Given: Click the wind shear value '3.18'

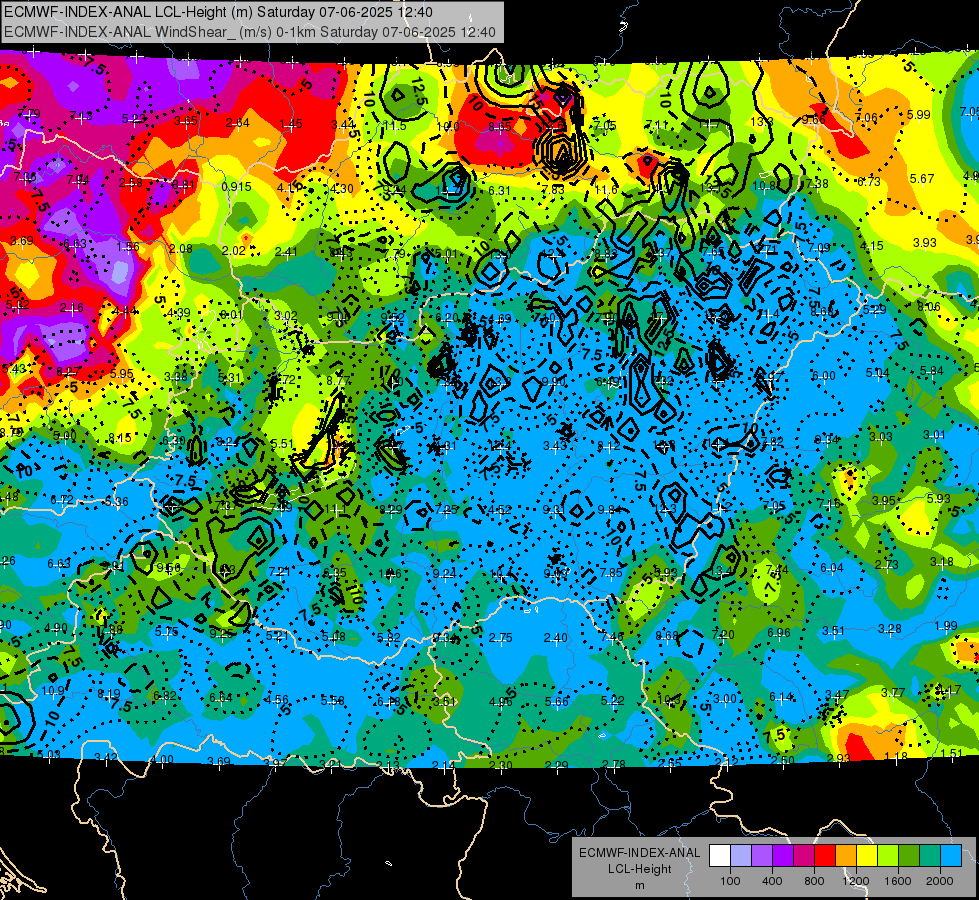Looking at the screenshot, I should [x=942, y=562].
